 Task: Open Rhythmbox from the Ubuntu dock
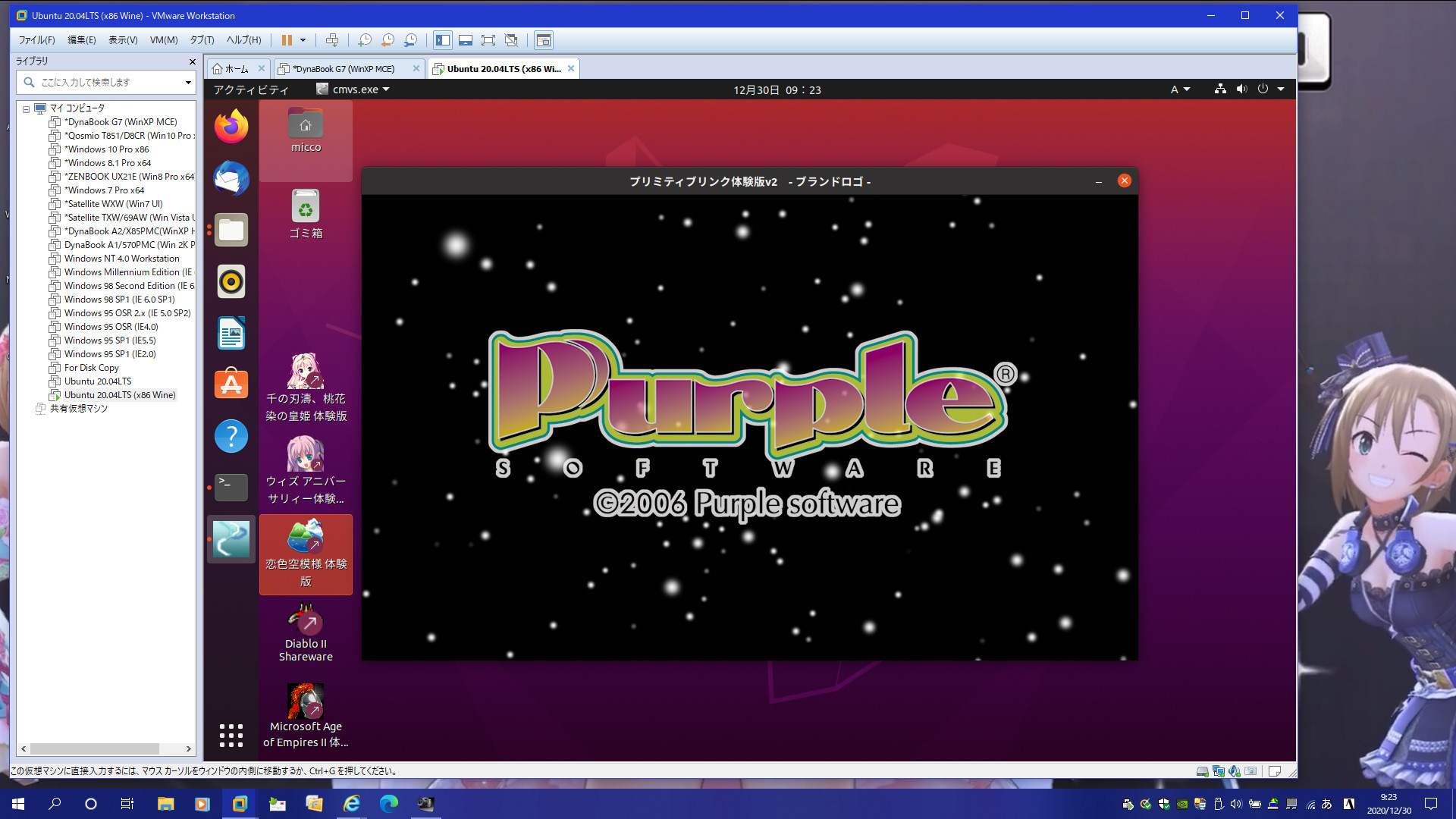231,281
